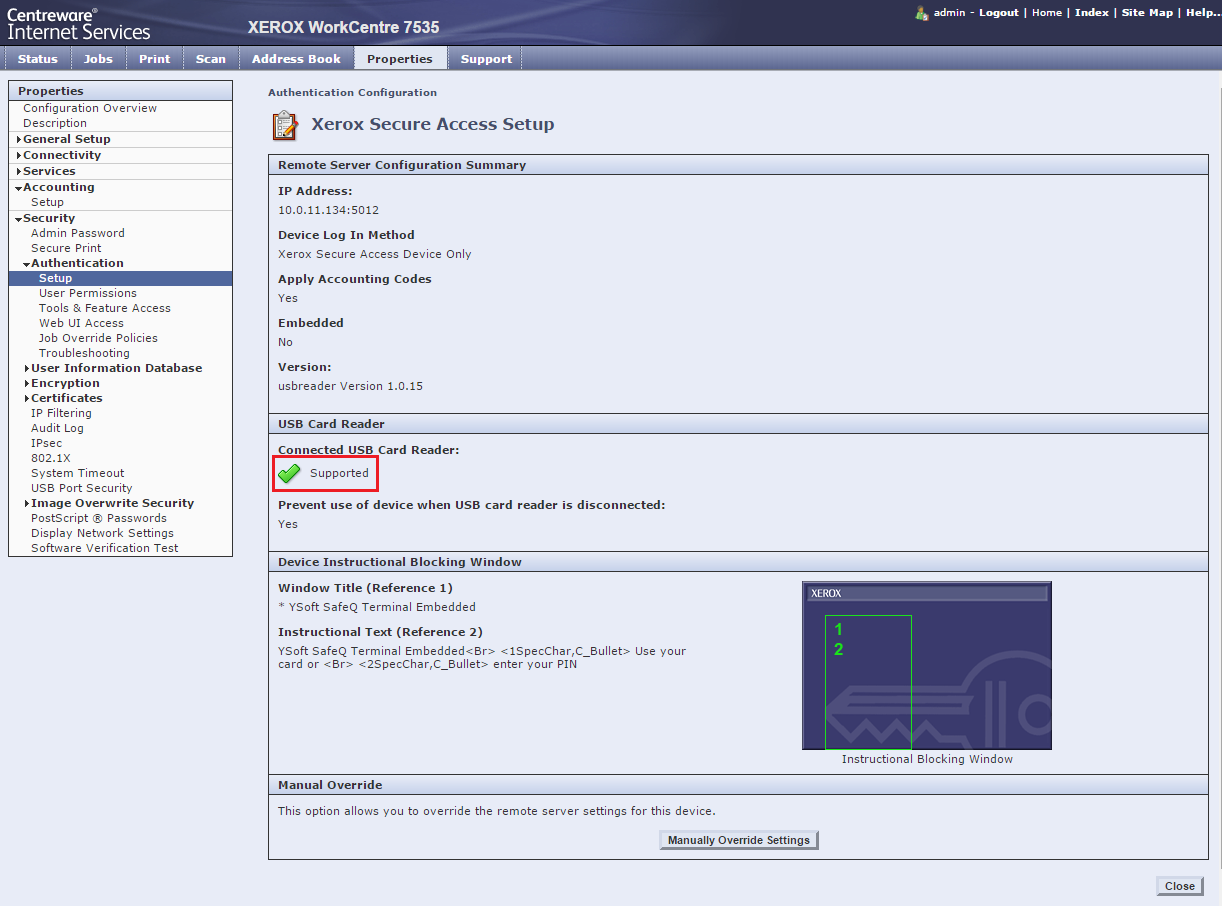Select User Permissions in the sidebar
Screen dimensions: 1222x906
point(88,293)
